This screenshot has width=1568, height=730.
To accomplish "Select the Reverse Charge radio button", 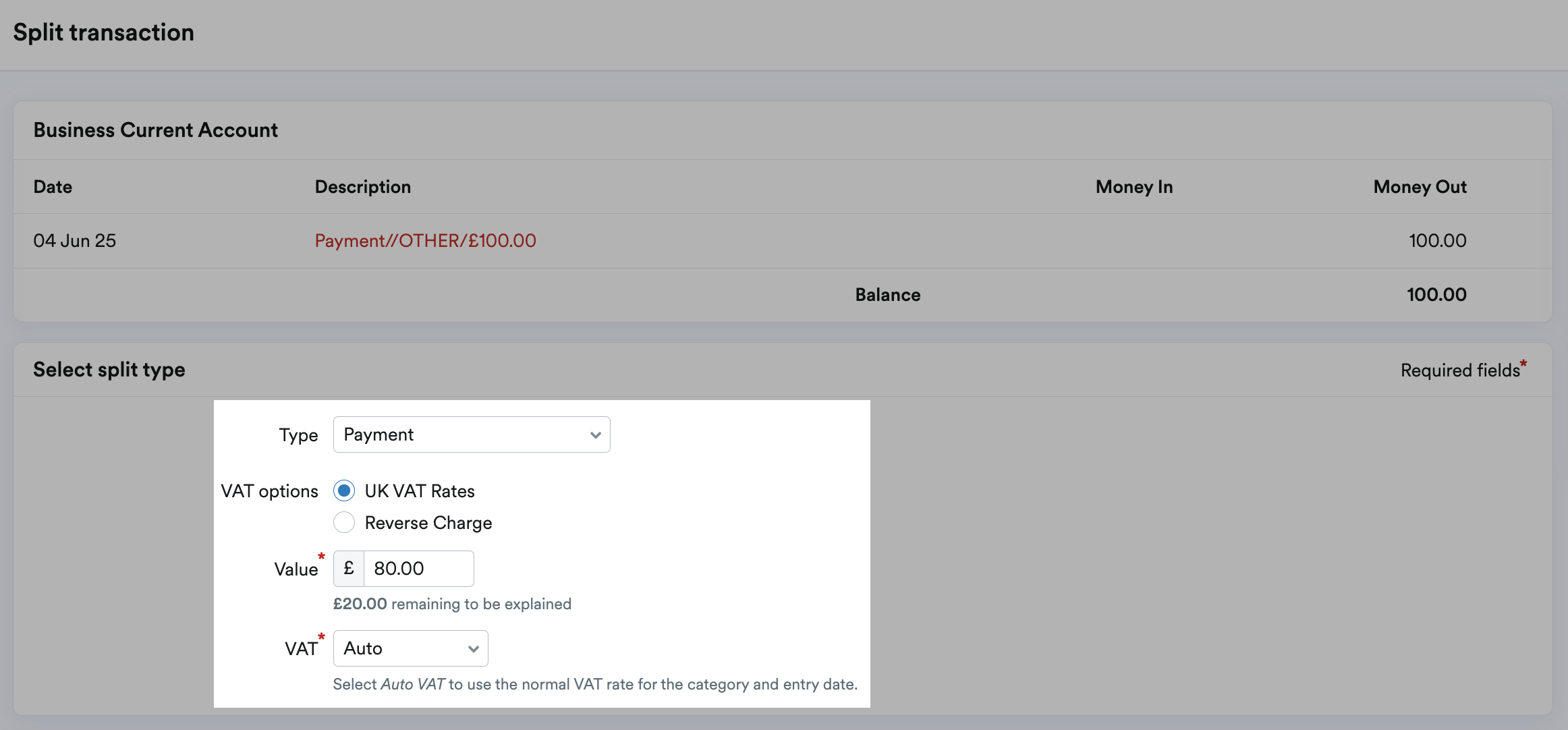I will pyautogui.click(x=344, y=522).
